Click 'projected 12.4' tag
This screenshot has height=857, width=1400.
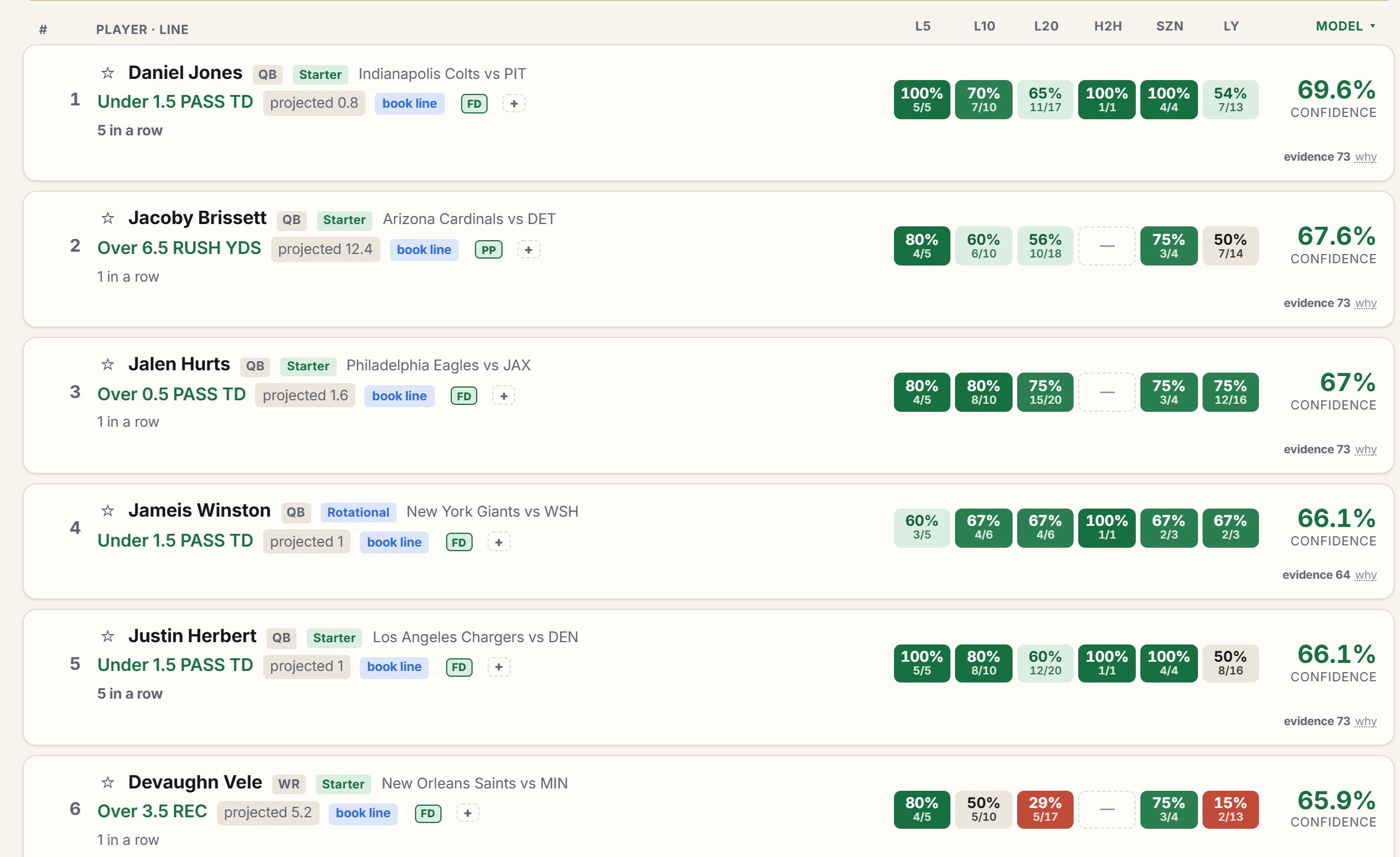(x=325, y=249)
